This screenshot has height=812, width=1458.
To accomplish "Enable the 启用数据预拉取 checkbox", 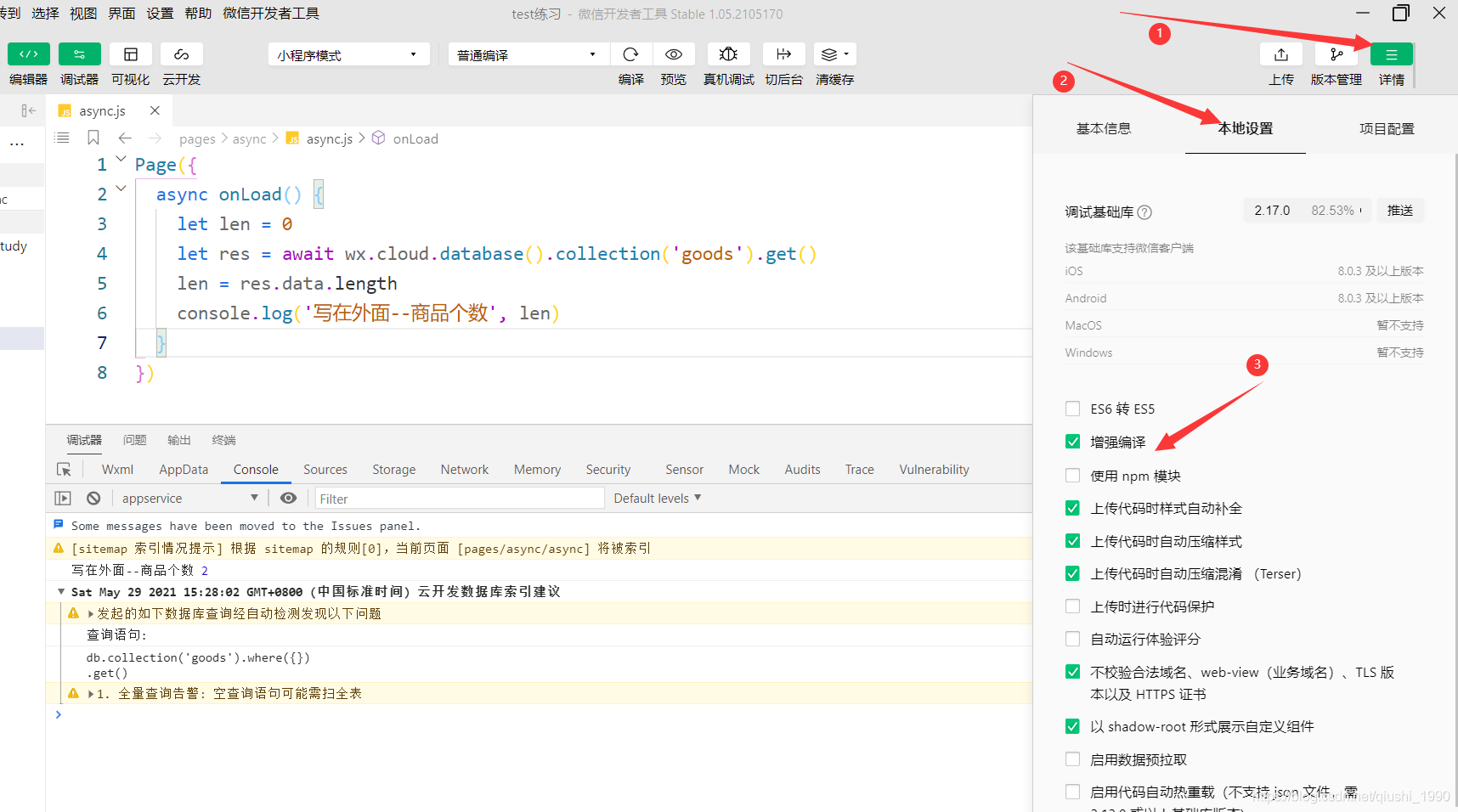I will point(1072,759).
